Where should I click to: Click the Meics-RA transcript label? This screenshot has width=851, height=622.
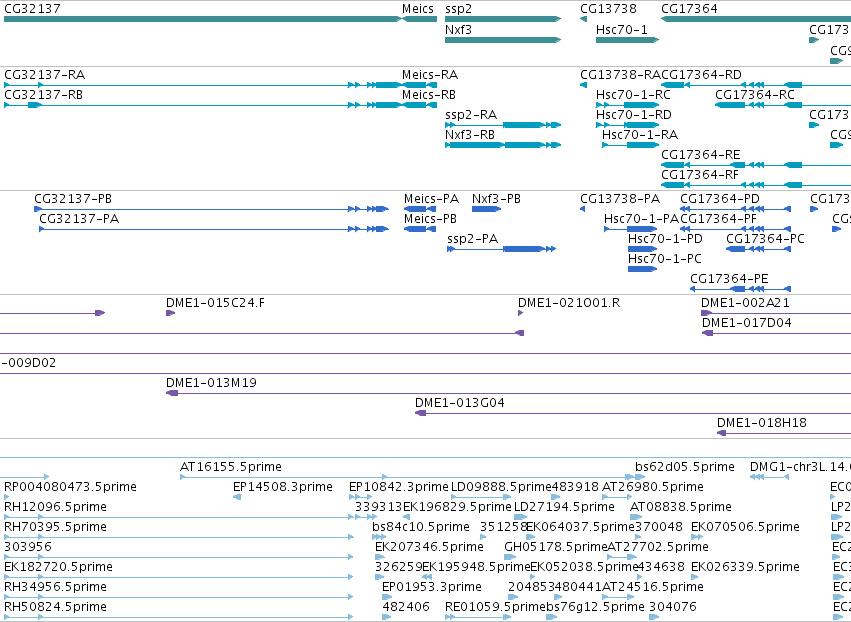(430, 74)
